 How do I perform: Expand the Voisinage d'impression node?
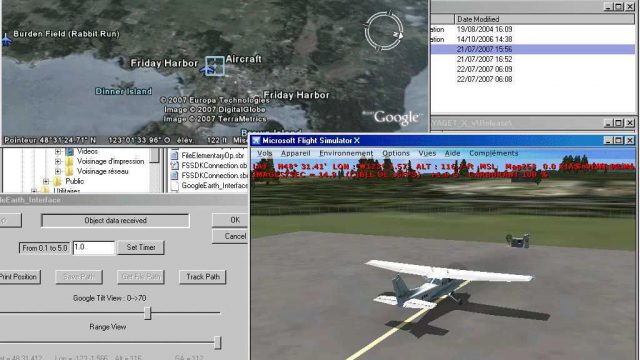click(x=58, y=162)
